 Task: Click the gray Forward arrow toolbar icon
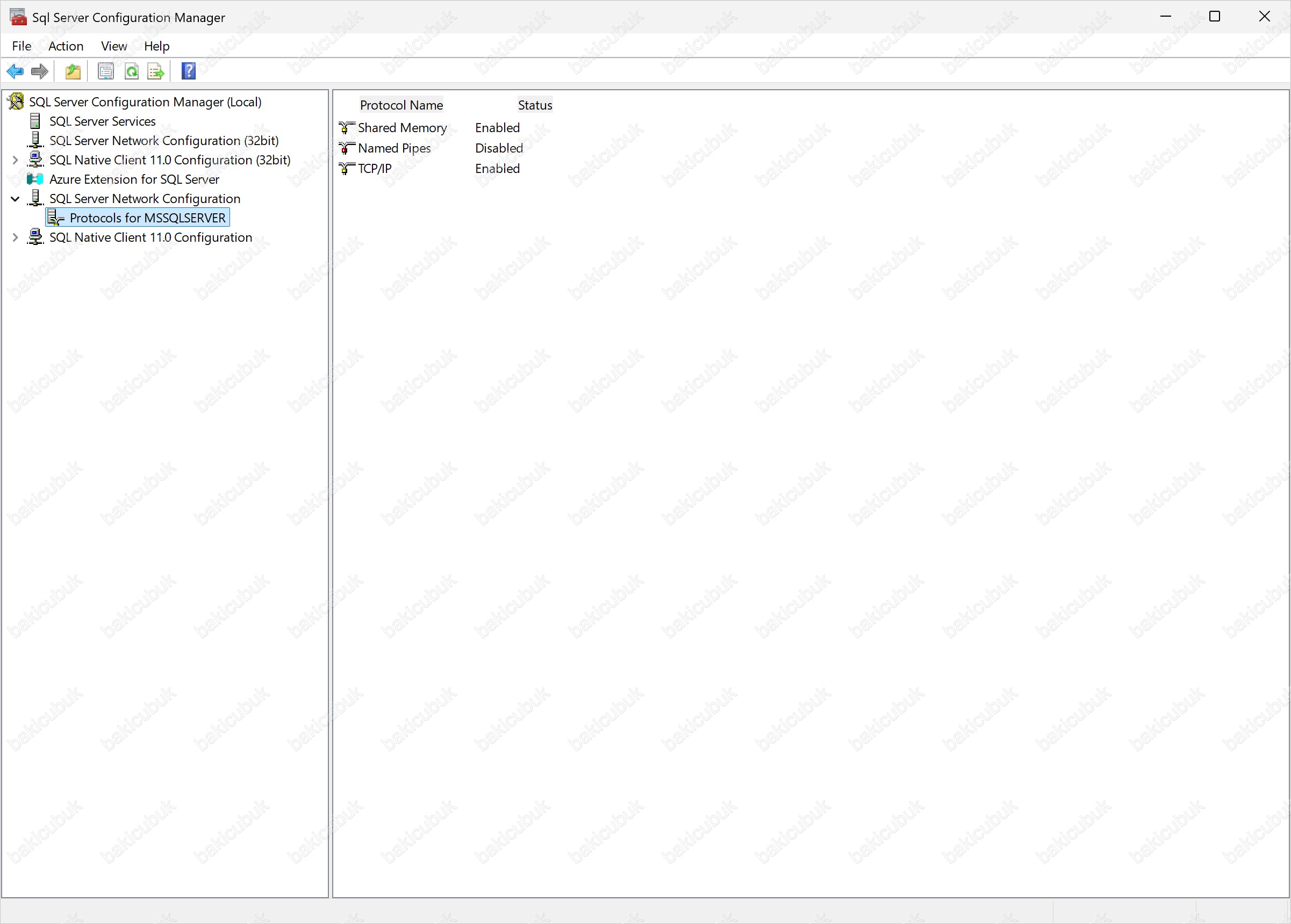tap(39, 71)
